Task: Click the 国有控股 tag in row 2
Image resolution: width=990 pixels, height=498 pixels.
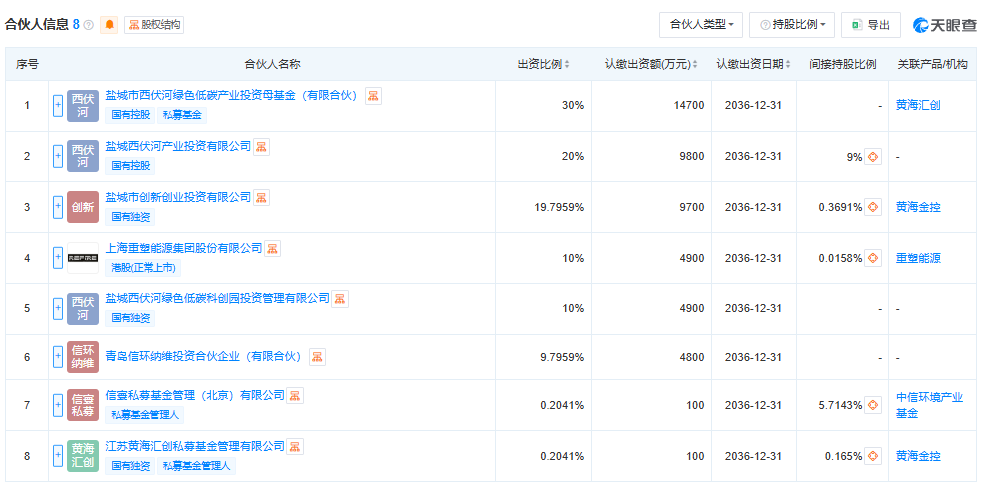Action: 131,165
